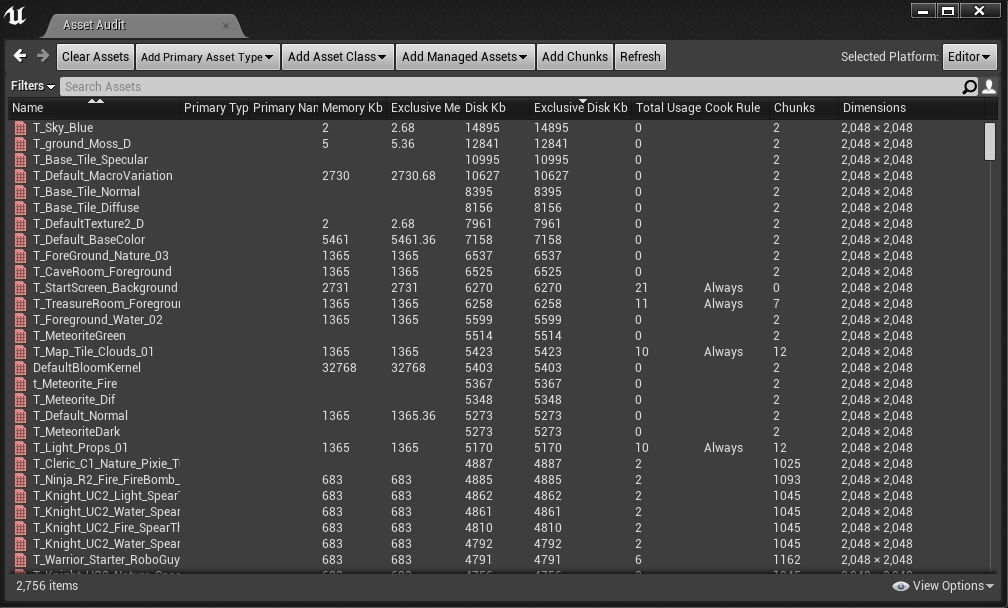Screen dimensions: 1008x608
Task: Click the asset icon beside T_Light_Props_01
Action: [x=21, y=447]
